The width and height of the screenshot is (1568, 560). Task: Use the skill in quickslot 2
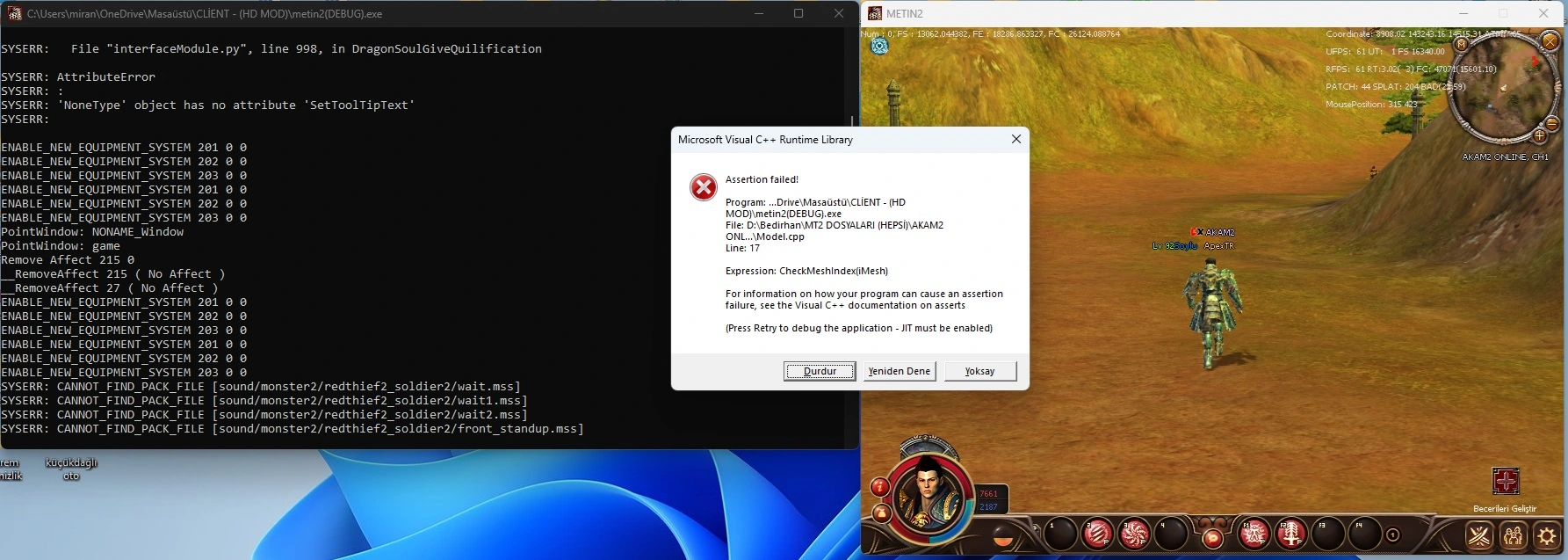(x=1098, y=534)
